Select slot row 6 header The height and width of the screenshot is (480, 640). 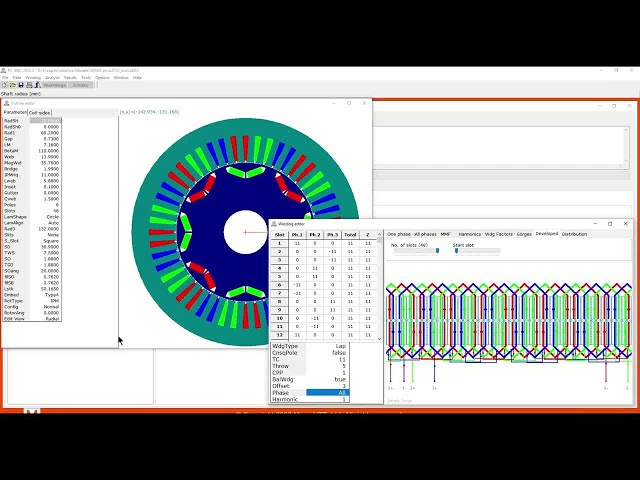pos(280,285)
